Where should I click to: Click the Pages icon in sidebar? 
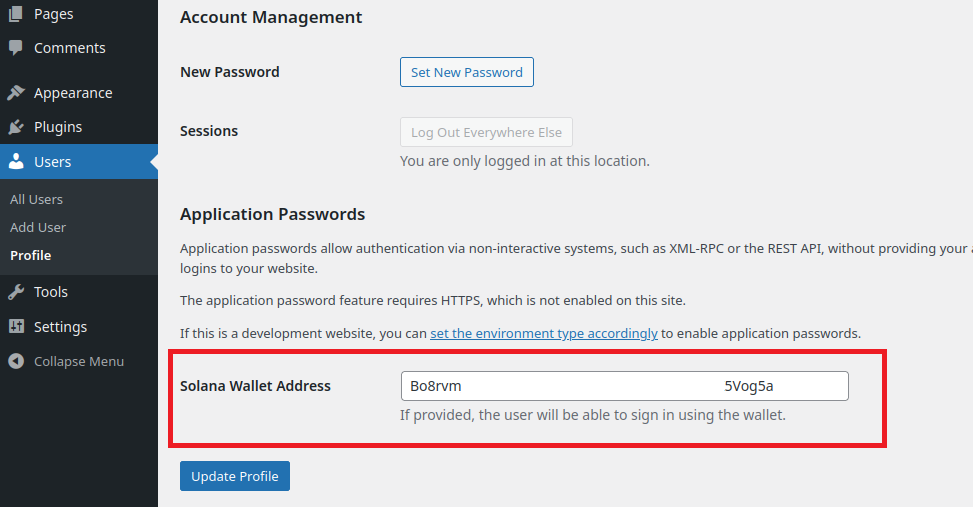16,14
